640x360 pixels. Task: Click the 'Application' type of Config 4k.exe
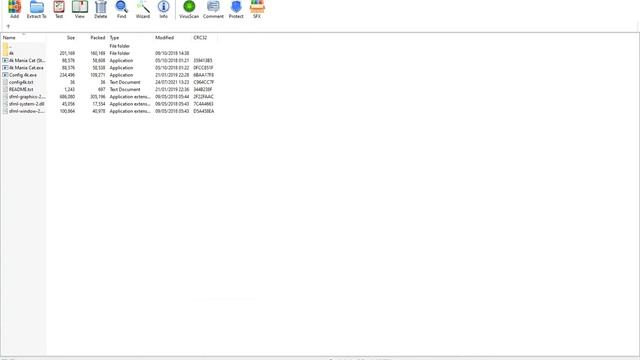tap(121, 75)
